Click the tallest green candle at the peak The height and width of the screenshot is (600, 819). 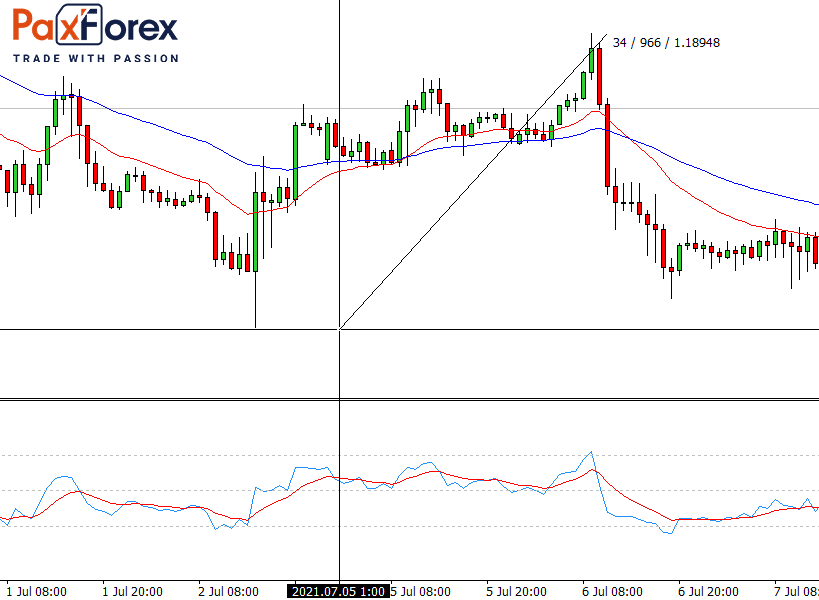tap(591, 62)
